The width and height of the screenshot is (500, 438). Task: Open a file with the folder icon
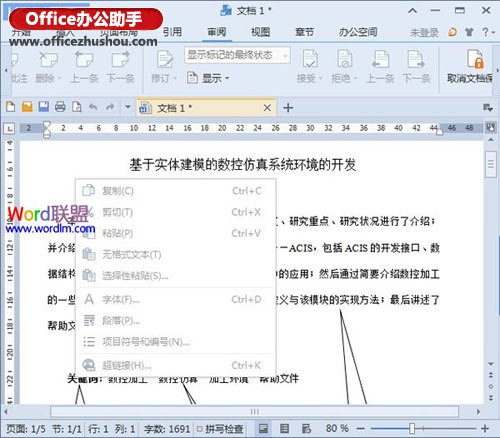coord(27,107)
